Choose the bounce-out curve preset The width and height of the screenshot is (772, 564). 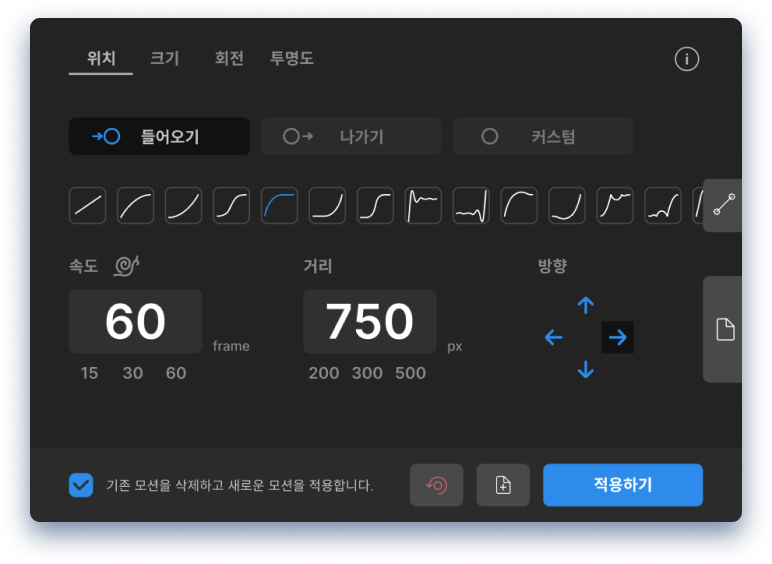pyautogui.click(x=615, y=205)
